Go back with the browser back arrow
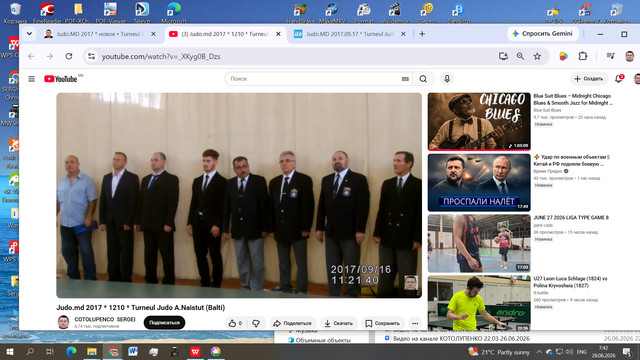The width and height of the screenshot is (640, 360). tap(31, 56)
